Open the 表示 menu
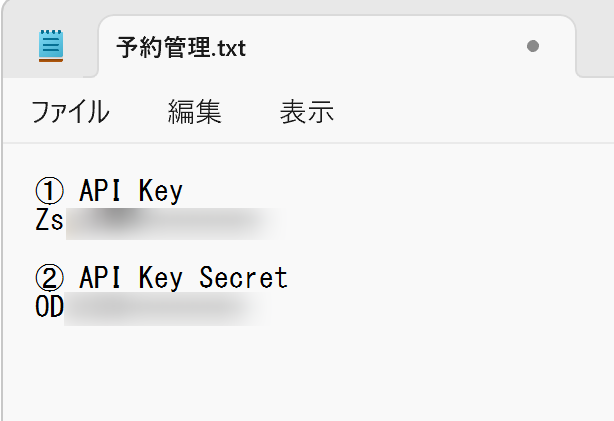The image size is (614, 421). tap(306, 112)
